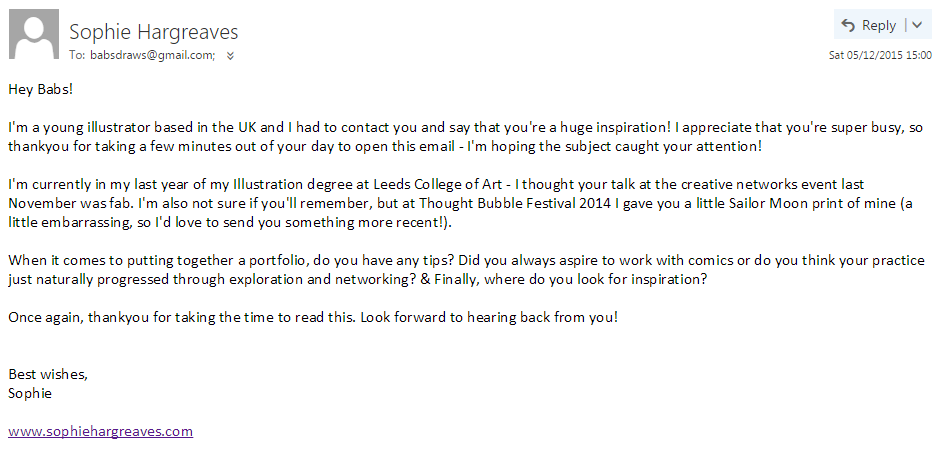
Task: Click the paragraph starting 'I'm a young illustrator'
Action: click(466, 137)
